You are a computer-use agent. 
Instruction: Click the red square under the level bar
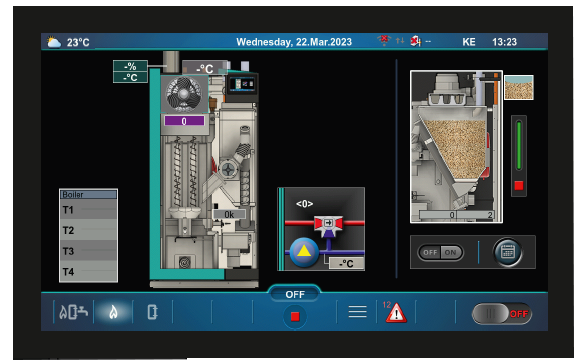coord(519,185)
